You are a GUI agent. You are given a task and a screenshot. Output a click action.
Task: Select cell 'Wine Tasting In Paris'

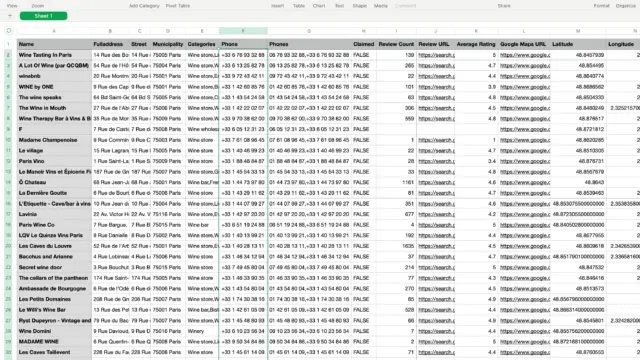pyautogui.click(x=54, y=55)
